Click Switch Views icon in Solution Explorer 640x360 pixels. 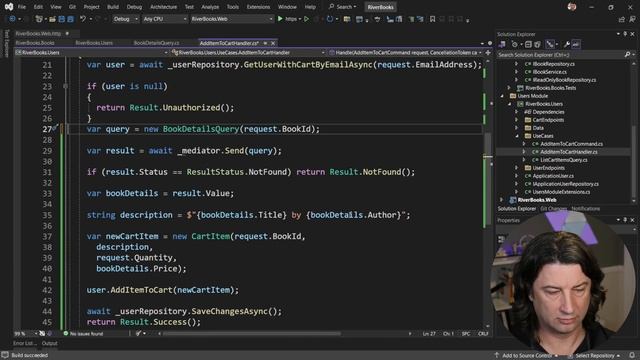tap(502, 44)
